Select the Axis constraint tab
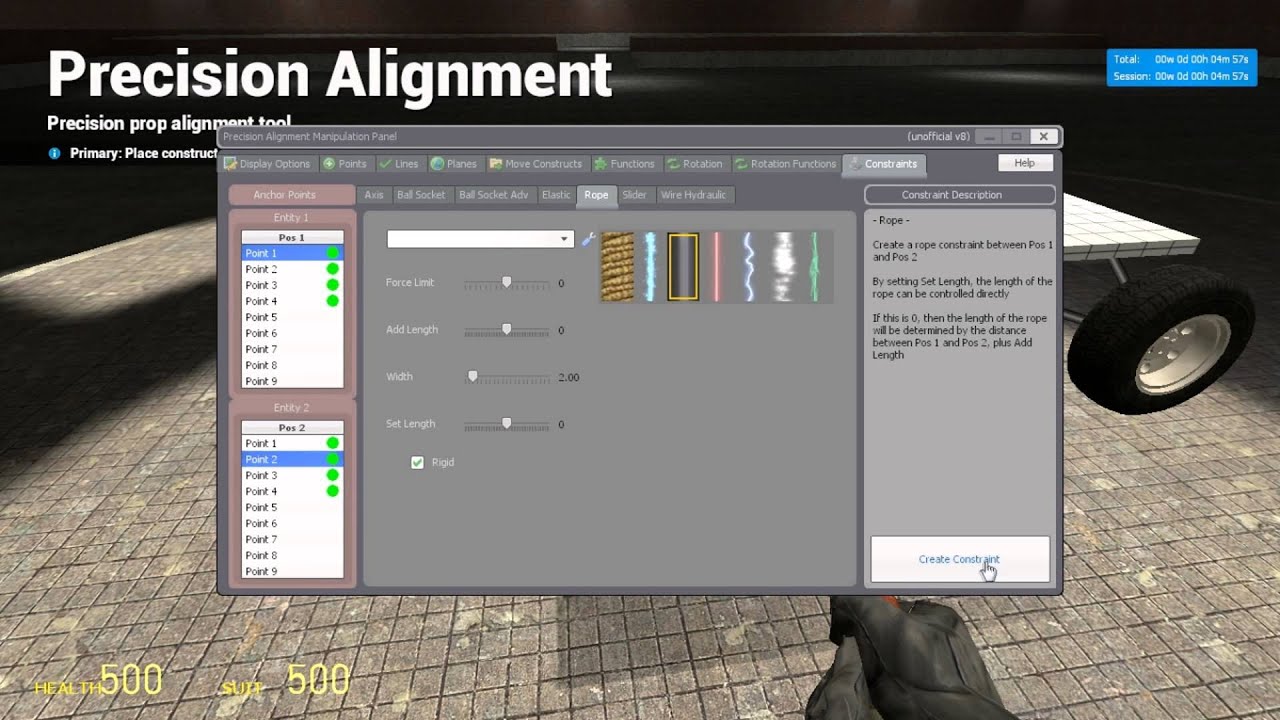Image resolution: width=1280 pixels, height=720 pixels. [374, 195]
